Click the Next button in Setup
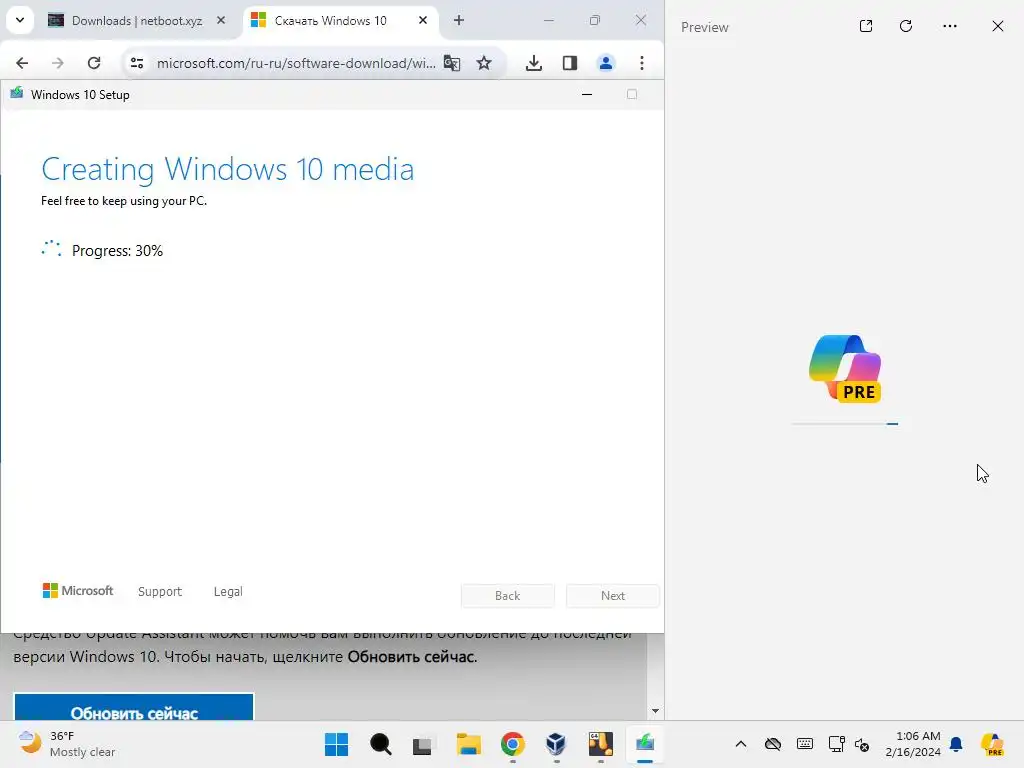 point(613,596)
